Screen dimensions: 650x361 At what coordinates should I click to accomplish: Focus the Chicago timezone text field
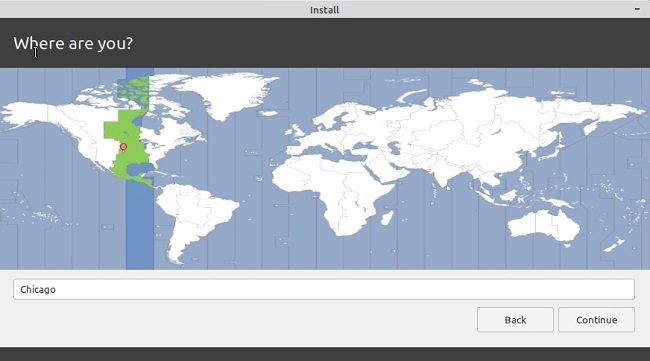[x=324, y=289]
